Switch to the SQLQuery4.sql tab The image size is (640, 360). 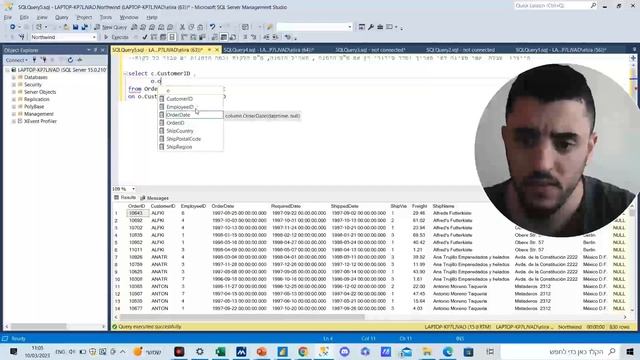point(268,50)
